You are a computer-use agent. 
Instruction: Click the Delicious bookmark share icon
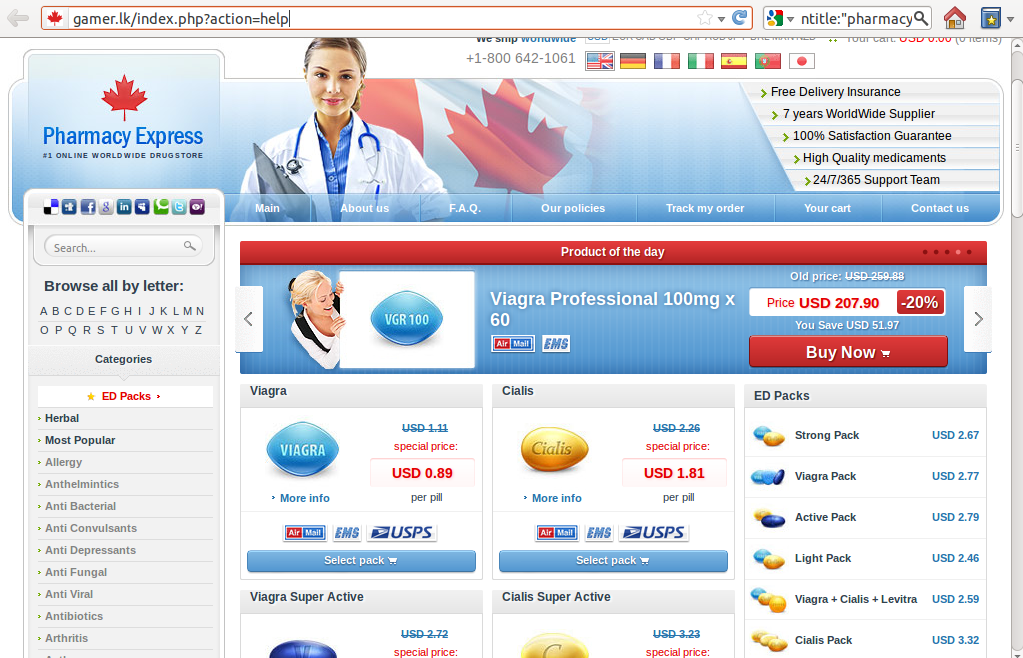pos(51,207)
